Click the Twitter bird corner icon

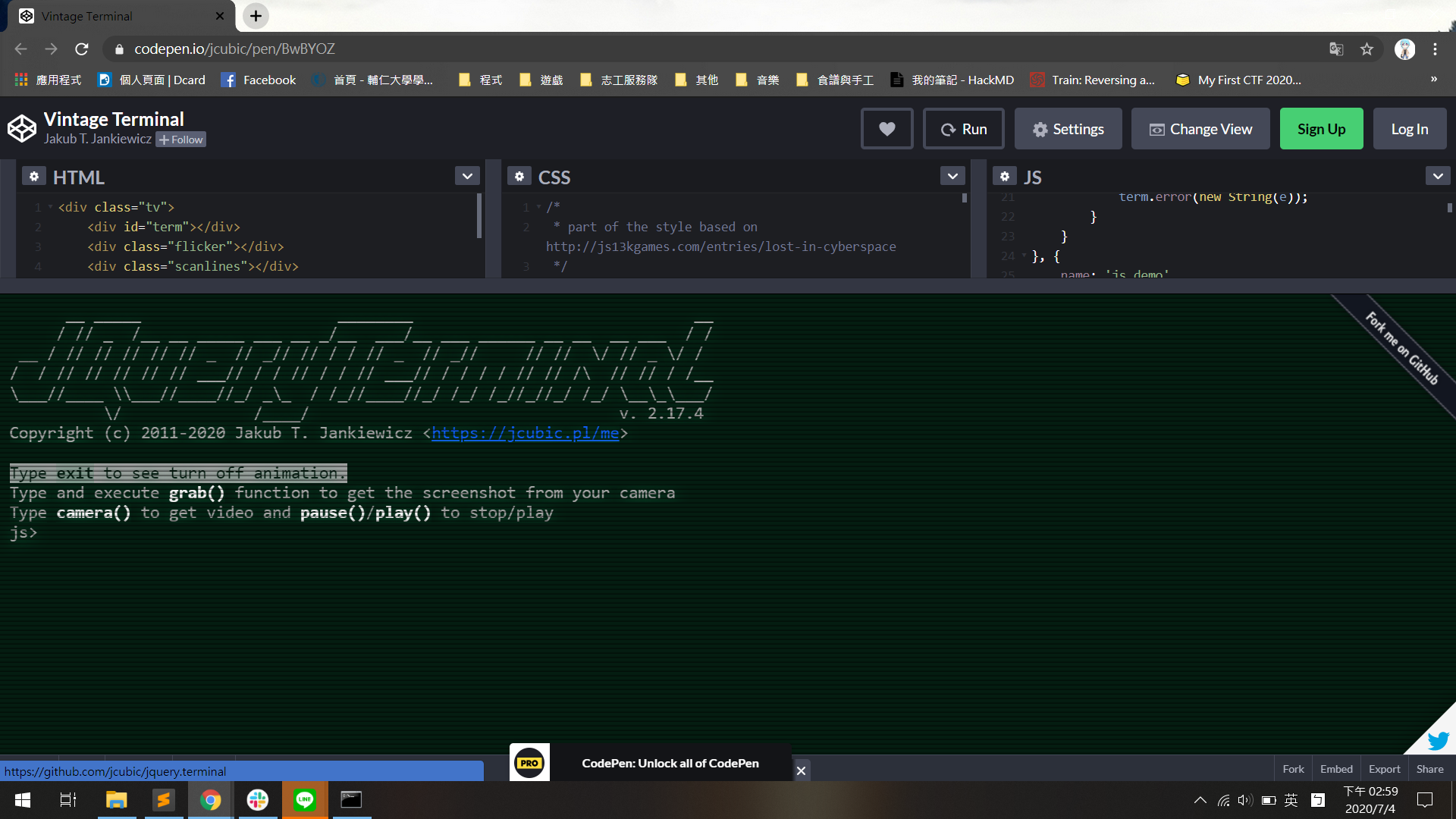pyautogui.click(x=1438, y=740)
